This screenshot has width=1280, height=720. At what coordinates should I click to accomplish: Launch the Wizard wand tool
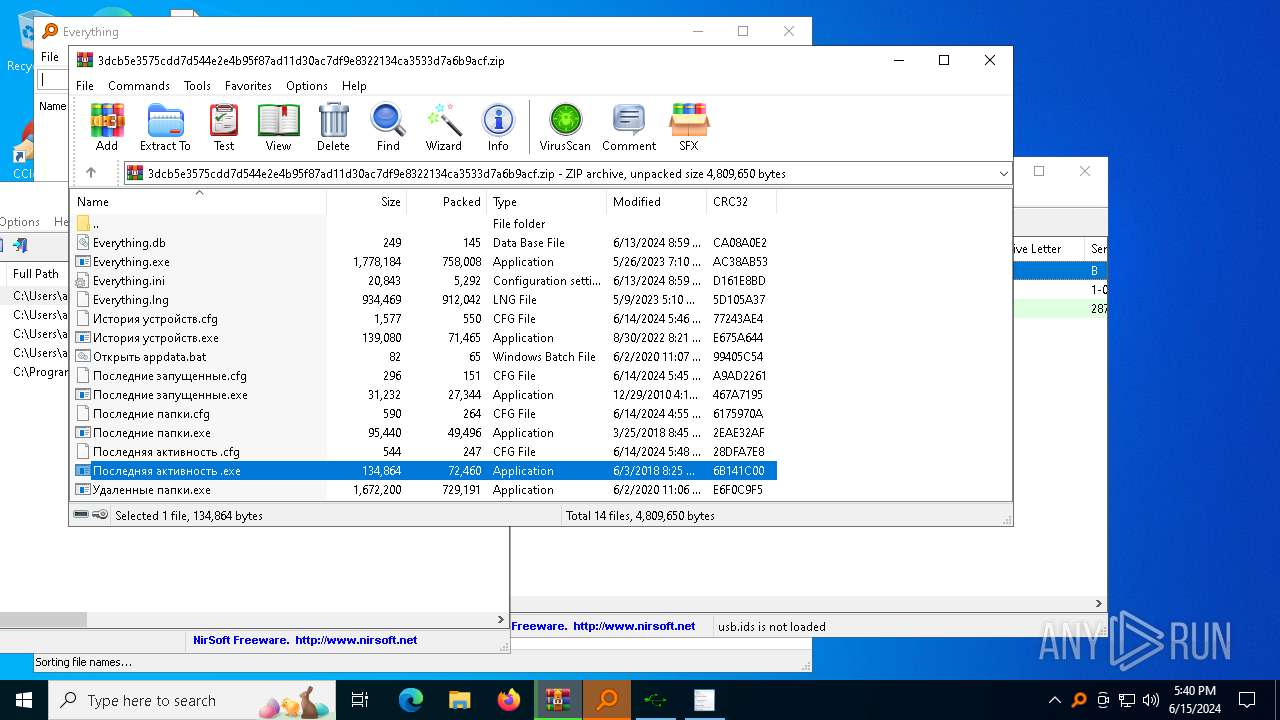click(x=443, y=127)
